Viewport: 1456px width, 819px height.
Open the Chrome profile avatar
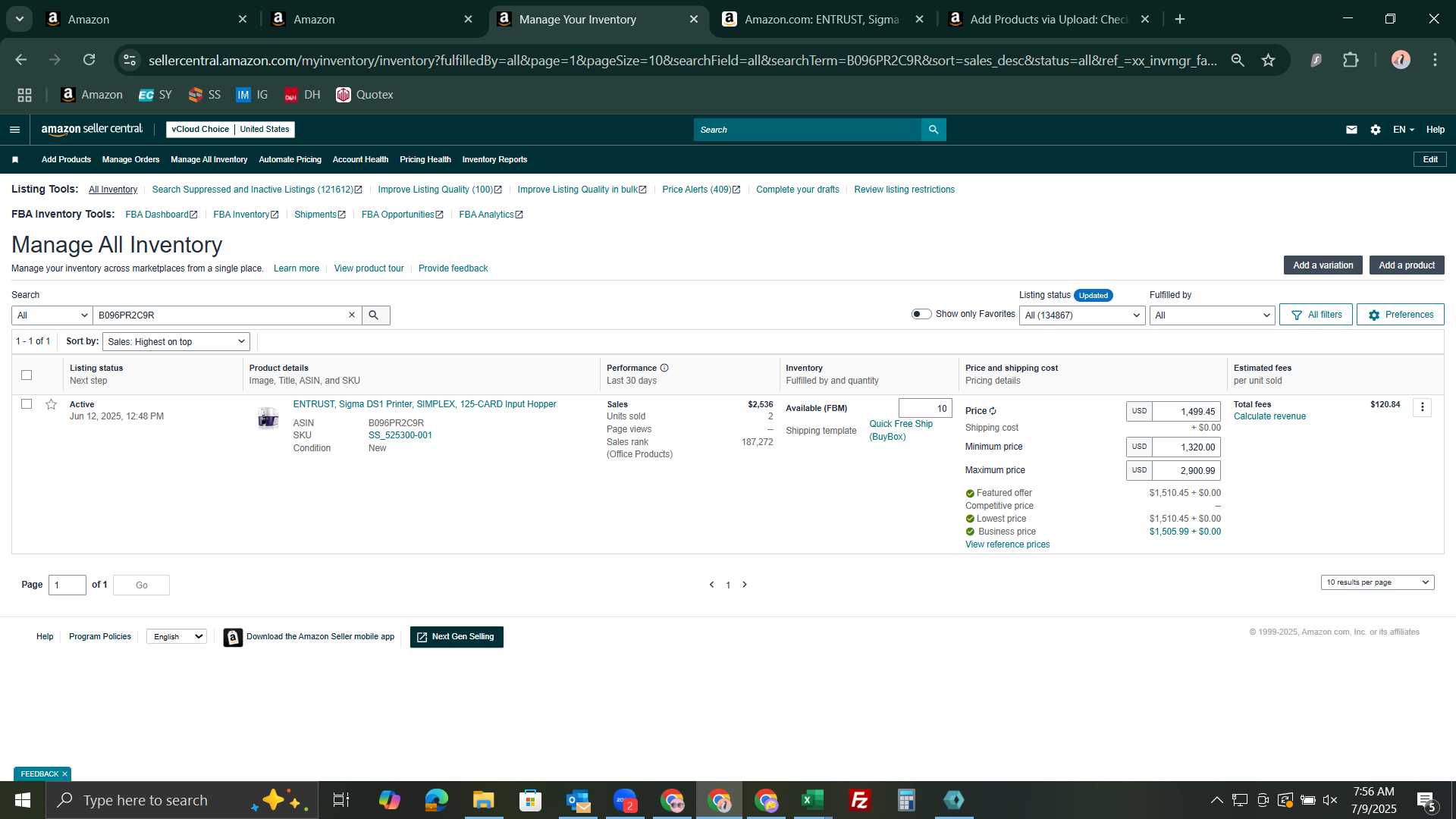(x=1400, y=60)
